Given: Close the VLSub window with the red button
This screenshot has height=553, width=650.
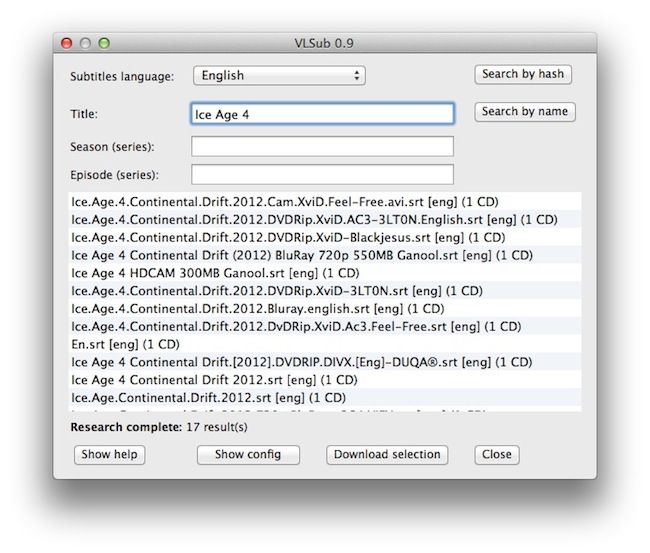Looking at the screenshot, I should coord(66,43).
